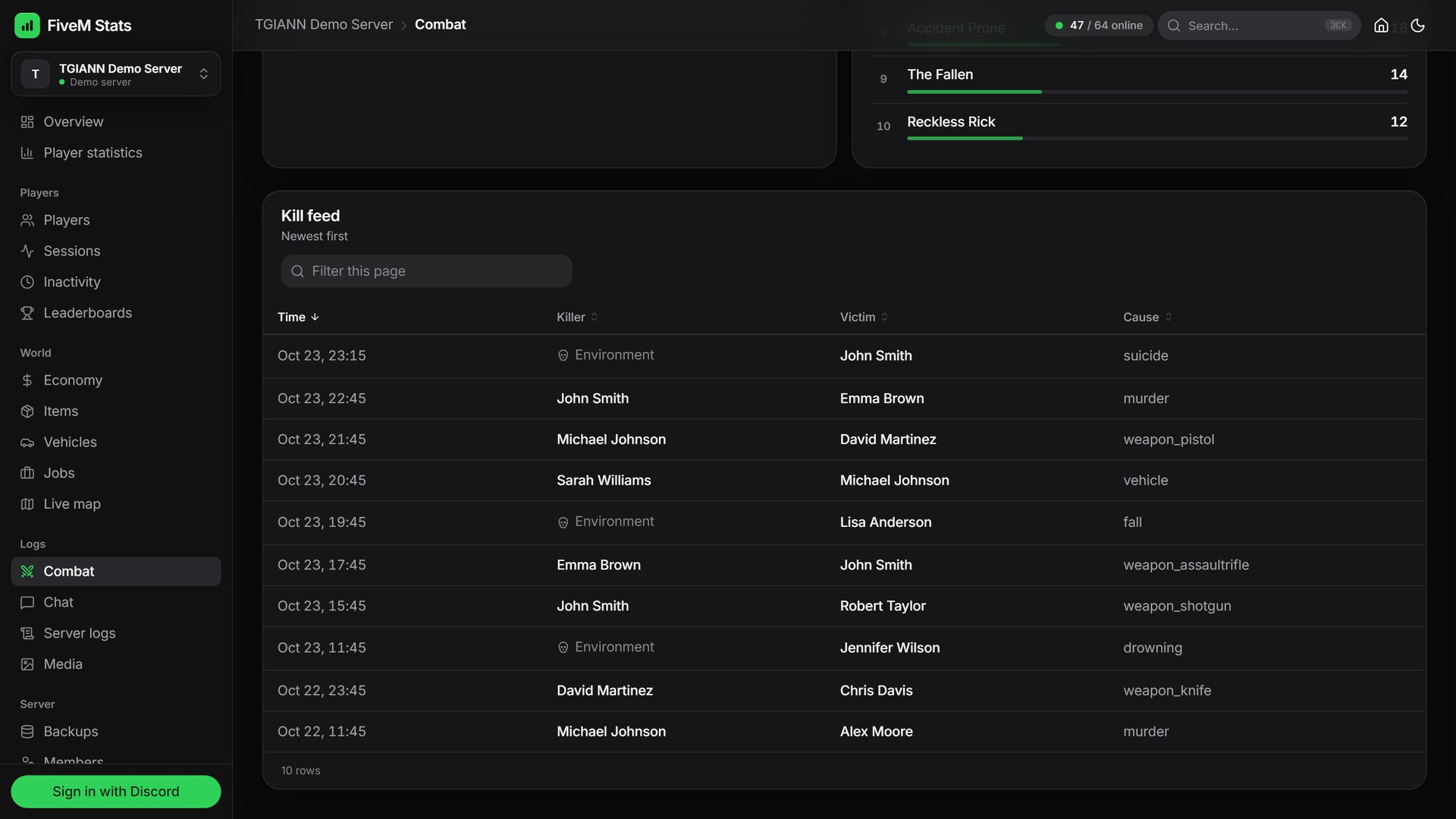
Task: Toggle dark mode with the moon icon
Action: click(1417, 26)
